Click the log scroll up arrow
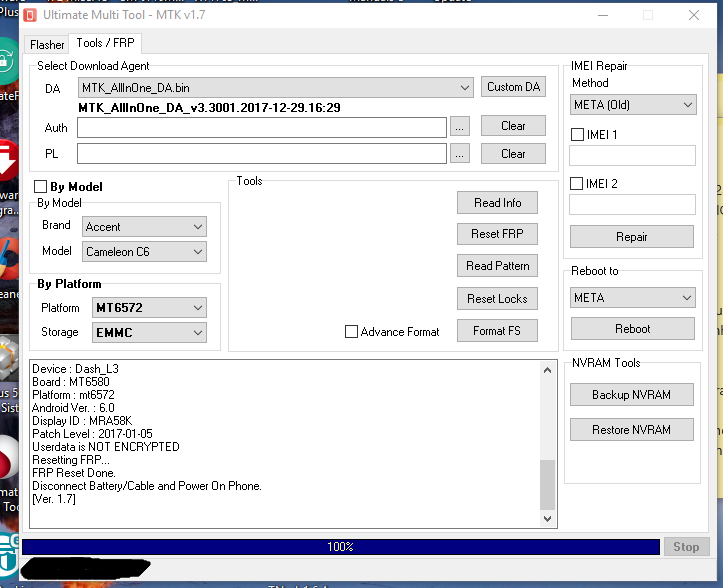The height and width of the screenshot is (588, 723). point(547,370)
